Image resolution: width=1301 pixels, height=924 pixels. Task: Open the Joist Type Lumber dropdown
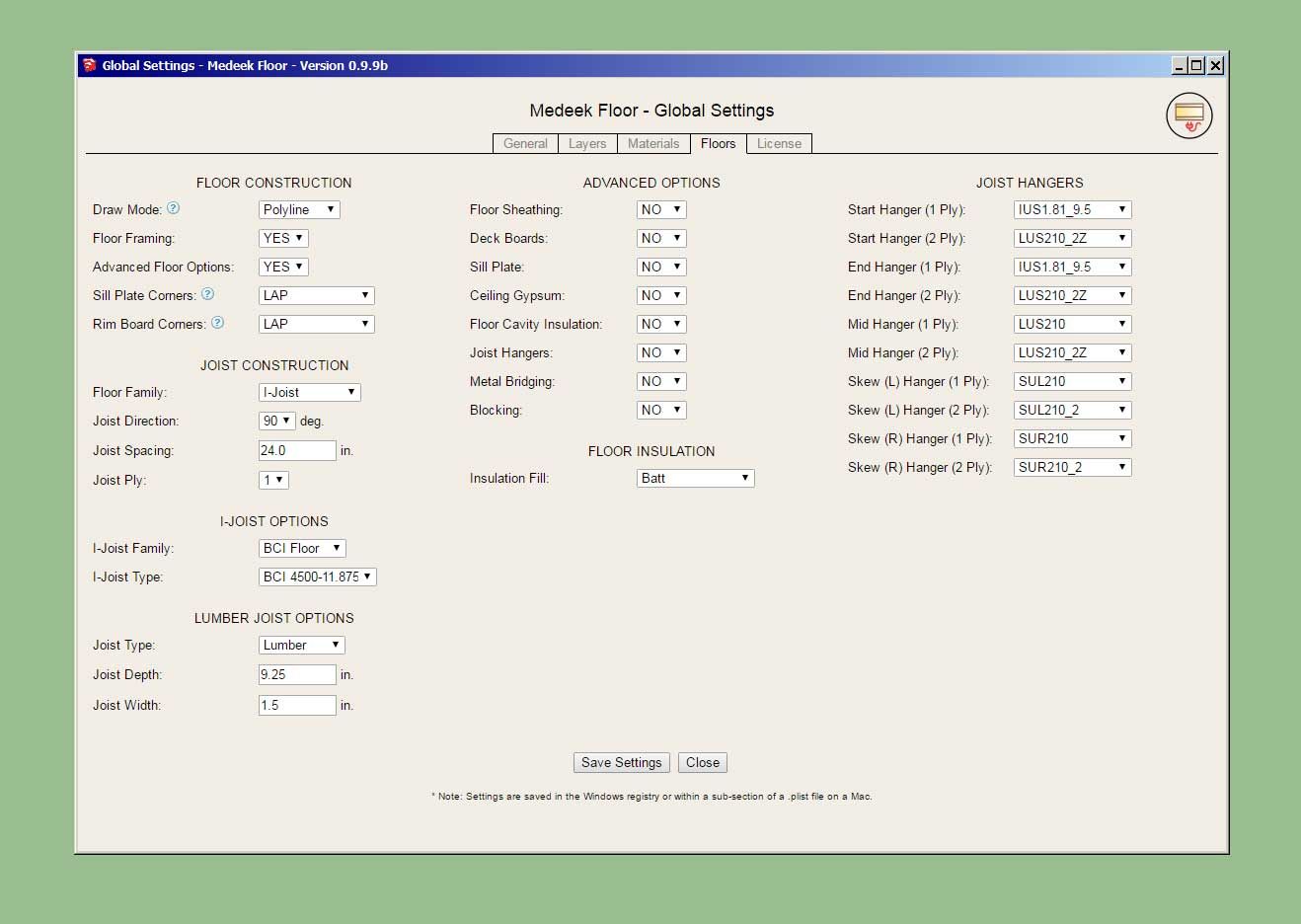click(302, 645)
